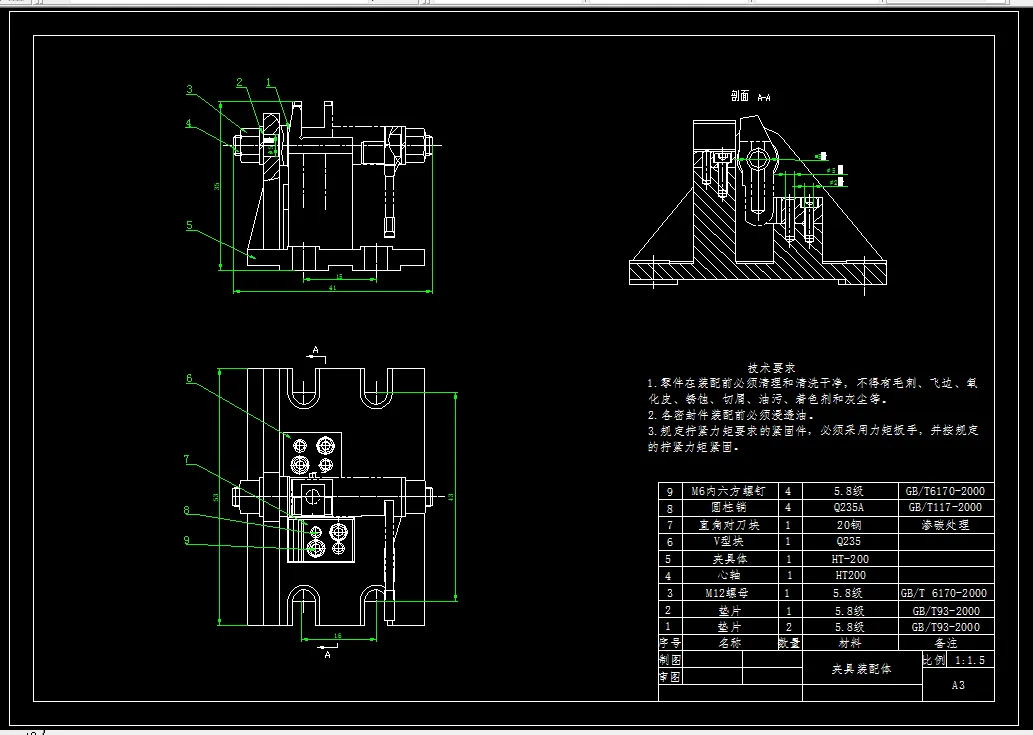Screen dimensions: 1033x735
Task: Click the '夹具体' name cell in row 5
Action: (729, 558)
